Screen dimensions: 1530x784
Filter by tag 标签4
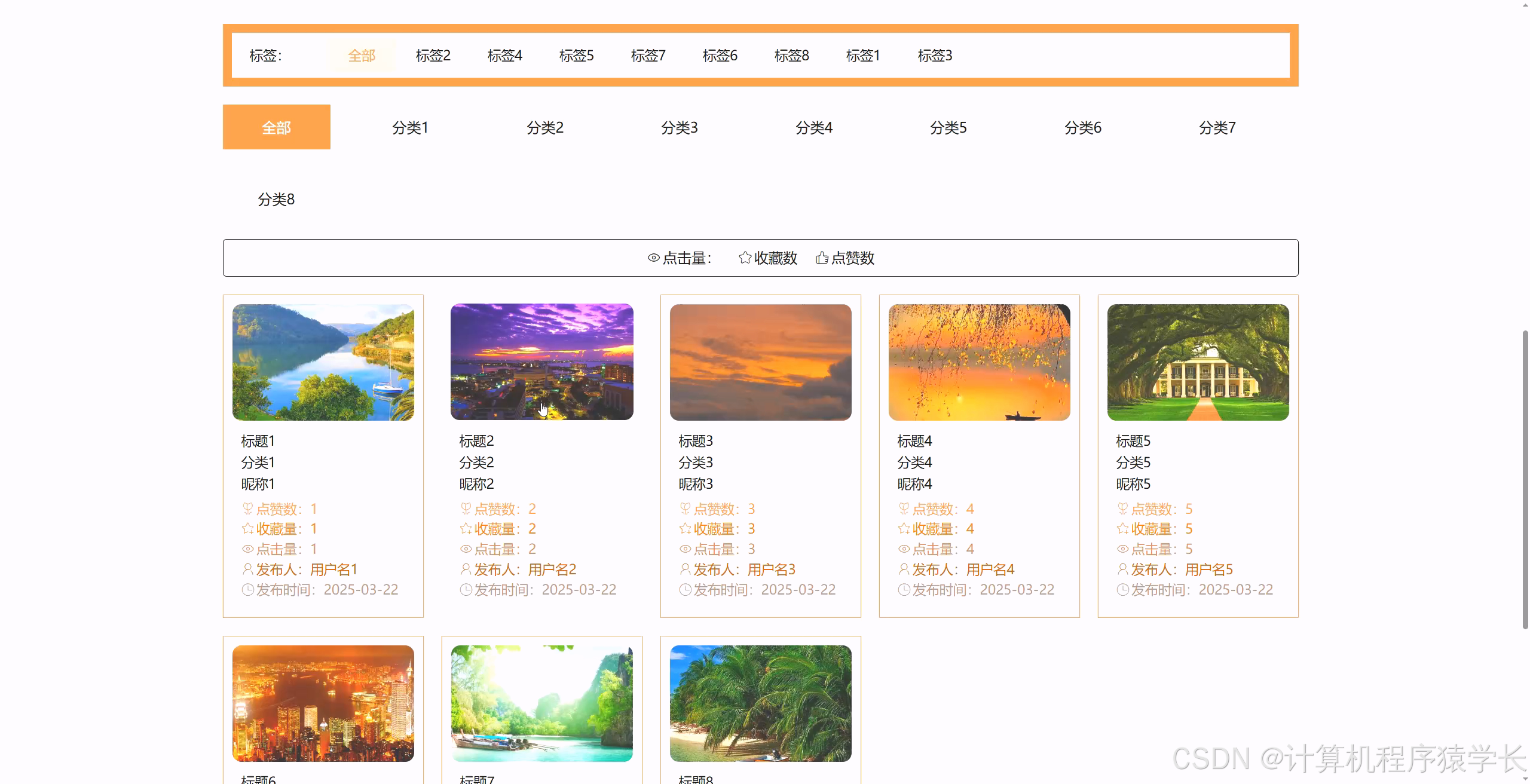point(505,56)
